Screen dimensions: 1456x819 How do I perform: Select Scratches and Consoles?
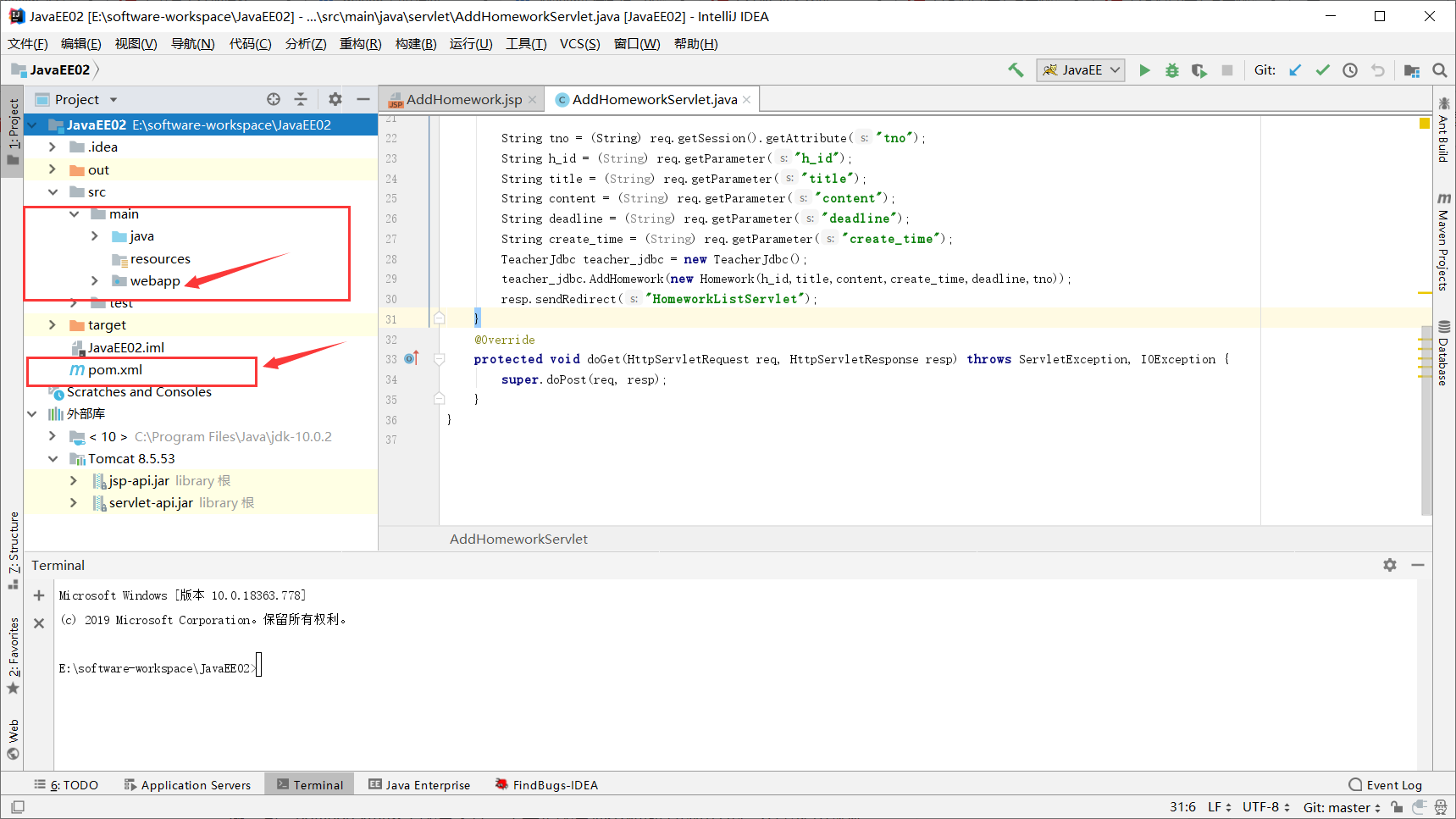[x=139, y=392]
